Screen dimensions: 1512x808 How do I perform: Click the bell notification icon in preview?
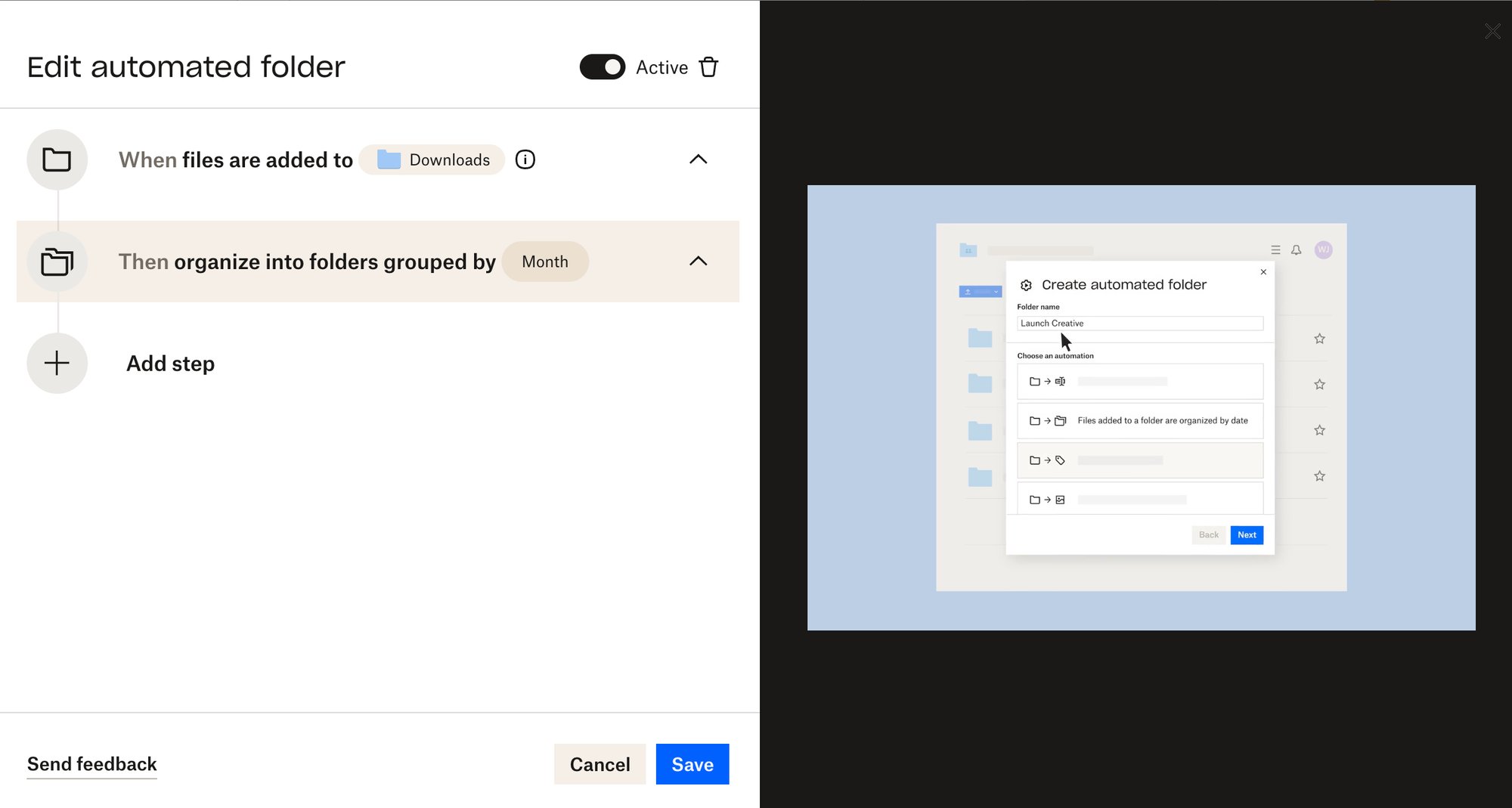click(1296, 250)
